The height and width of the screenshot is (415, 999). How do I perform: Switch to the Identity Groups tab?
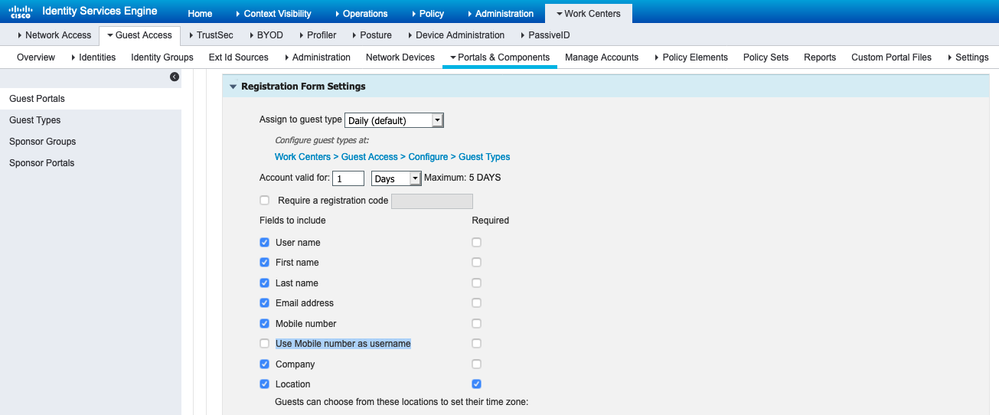tap(162, 57)
